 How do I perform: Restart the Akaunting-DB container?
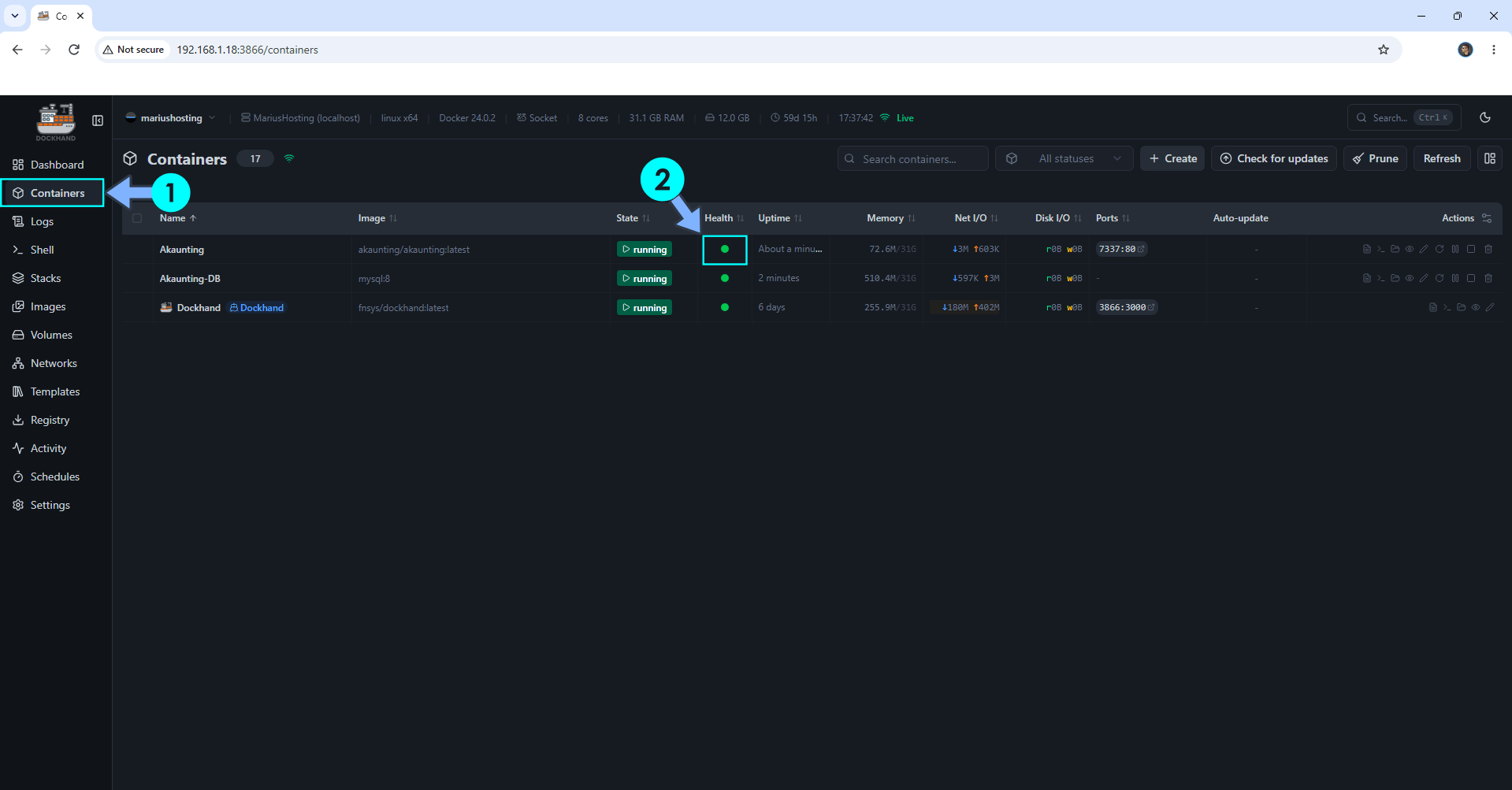coord(1440,278)
